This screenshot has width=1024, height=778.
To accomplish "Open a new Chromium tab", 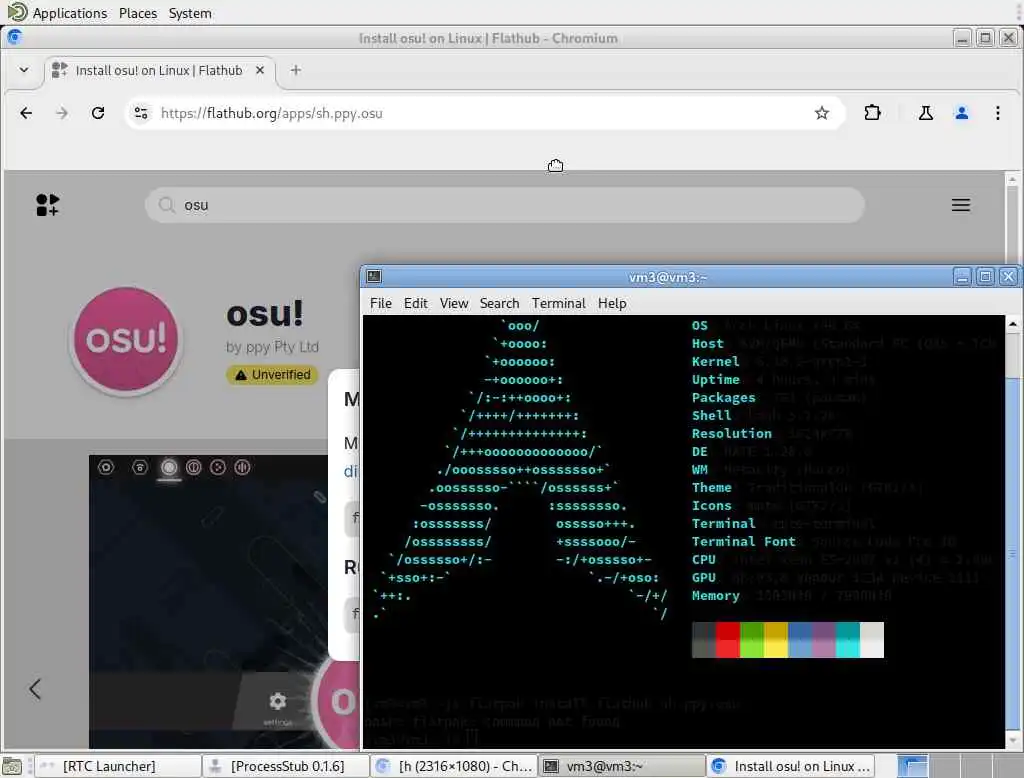I will pyautogui.click(x=295, y=70).
